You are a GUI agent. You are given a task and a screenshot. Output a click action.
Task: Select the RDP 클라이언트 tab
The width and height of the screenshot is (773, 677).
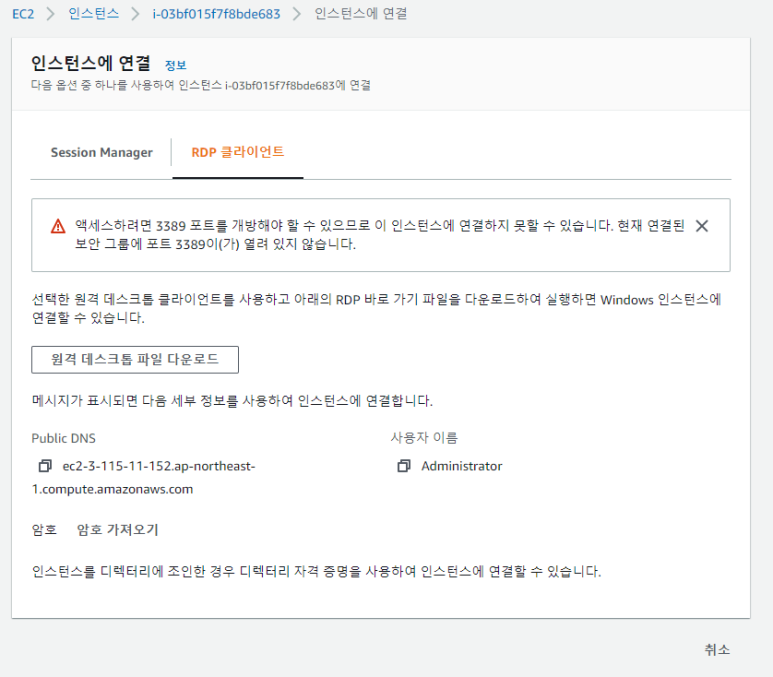click(x=238, y=152)
